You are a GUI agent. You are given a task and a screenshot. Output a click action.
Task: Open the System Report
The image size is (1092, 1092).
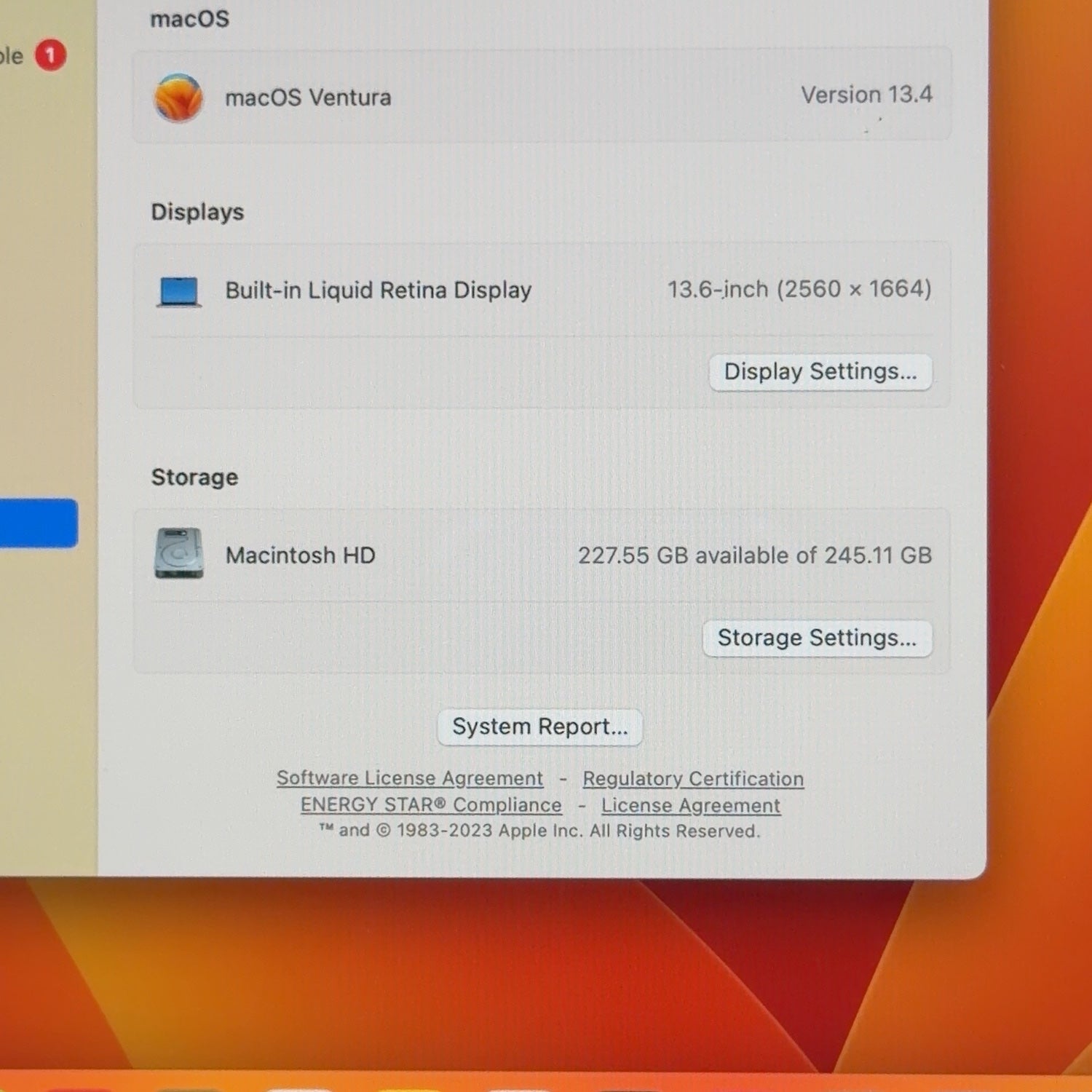point(539,727)
